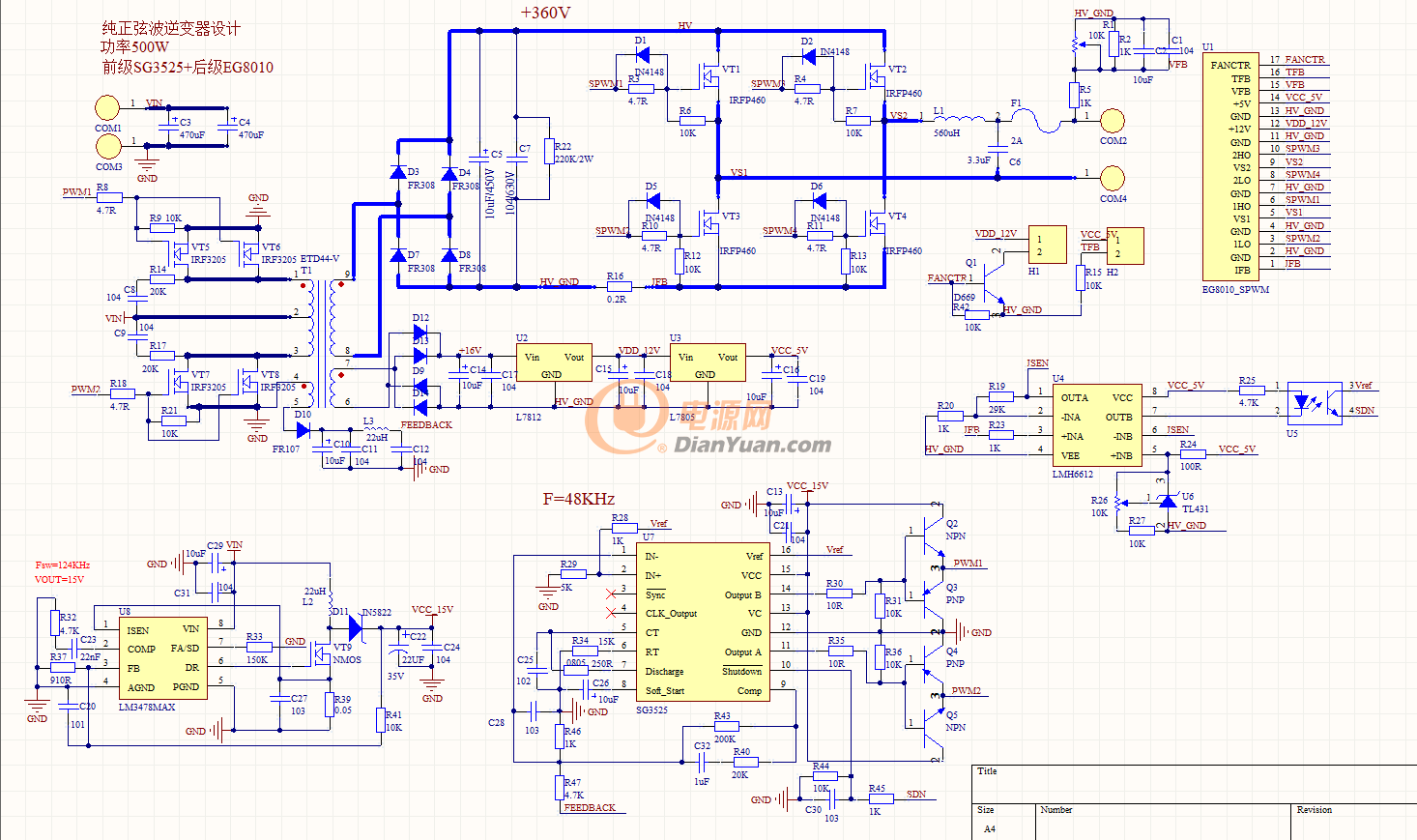This screenshot has width=1417, height=840.
Task: Select the FR107 diode D10
Action: click(x=303, y=430)
